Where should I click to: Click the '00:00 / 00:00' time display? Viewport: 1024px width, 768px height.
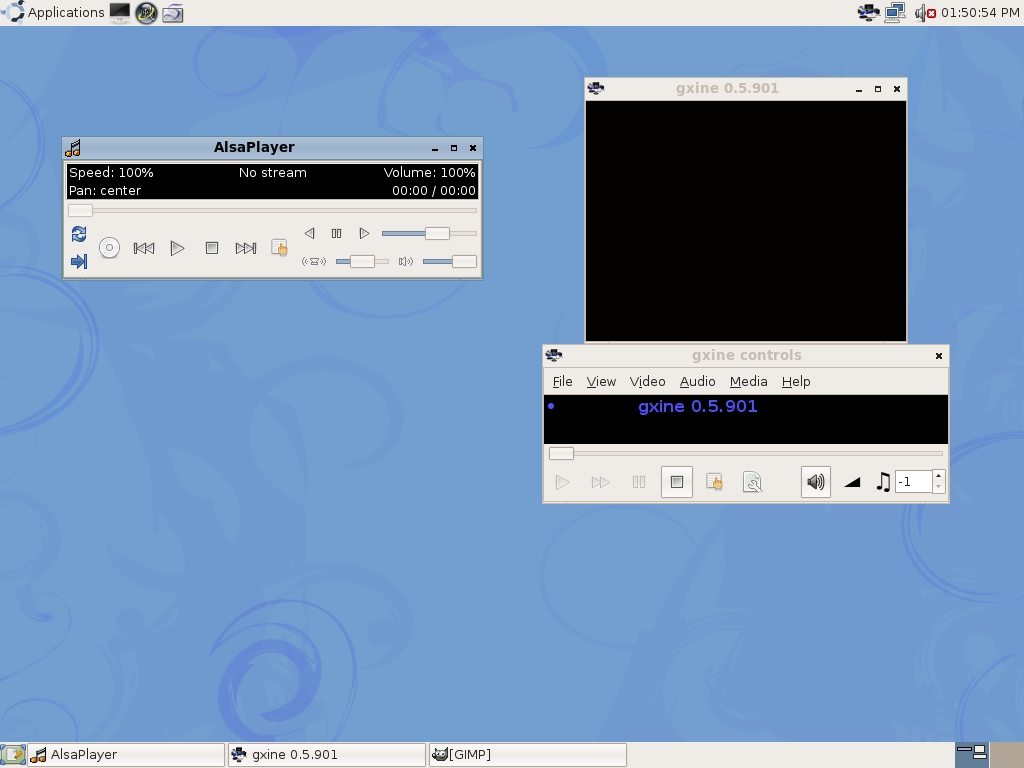(434, 191)
